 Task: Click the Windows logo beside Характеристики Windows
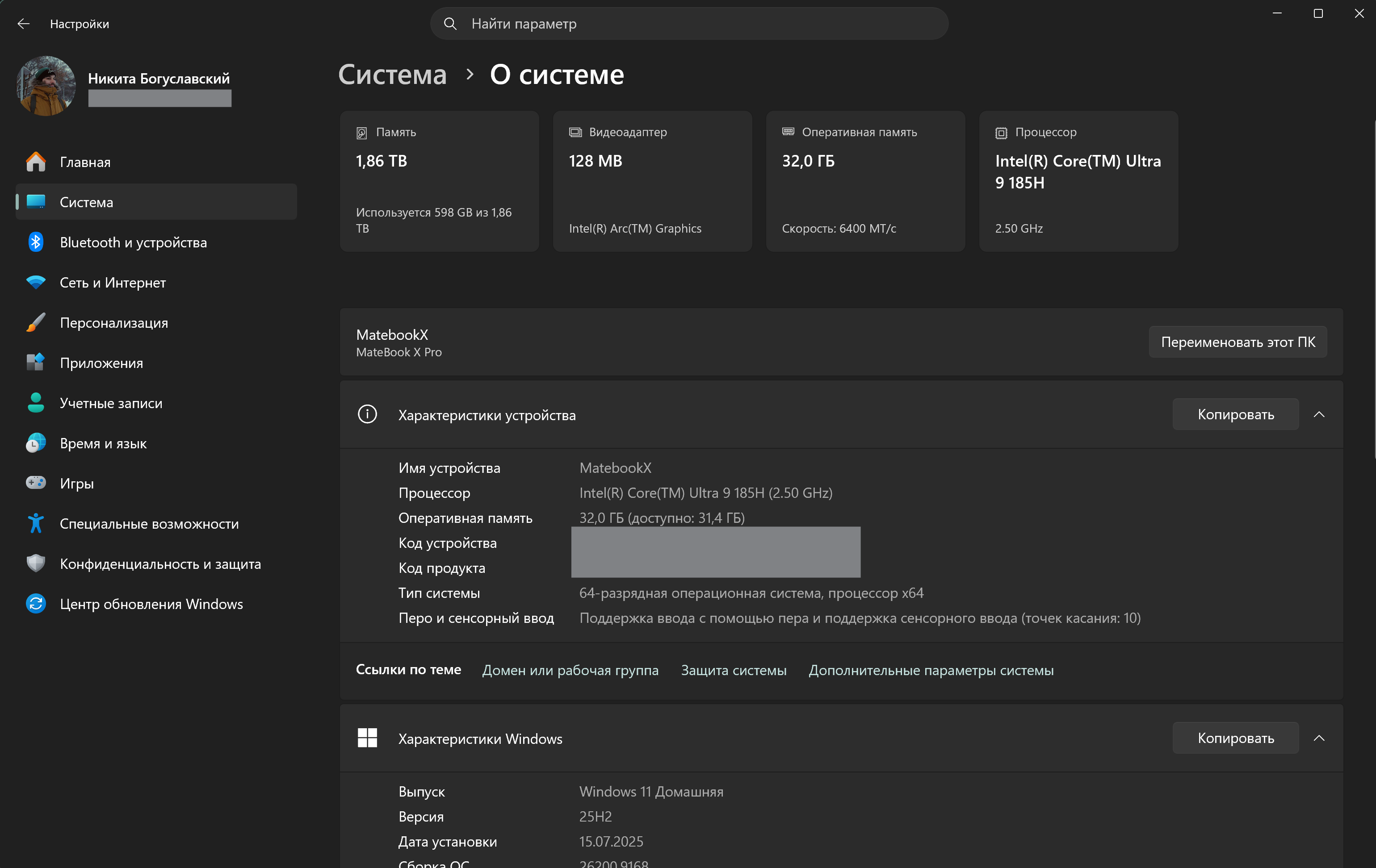367,738
